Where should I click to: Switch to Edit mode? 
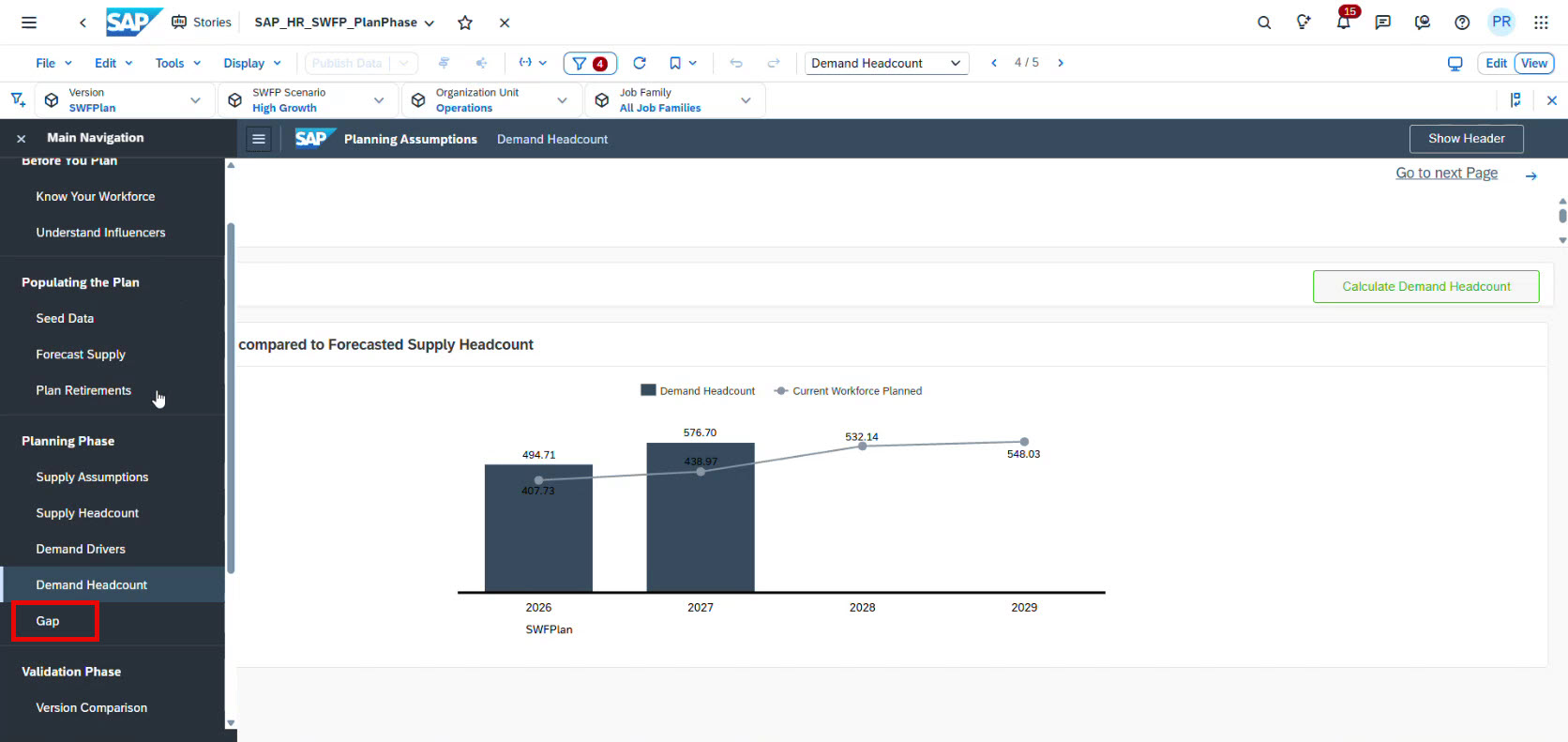(1496, 63)
